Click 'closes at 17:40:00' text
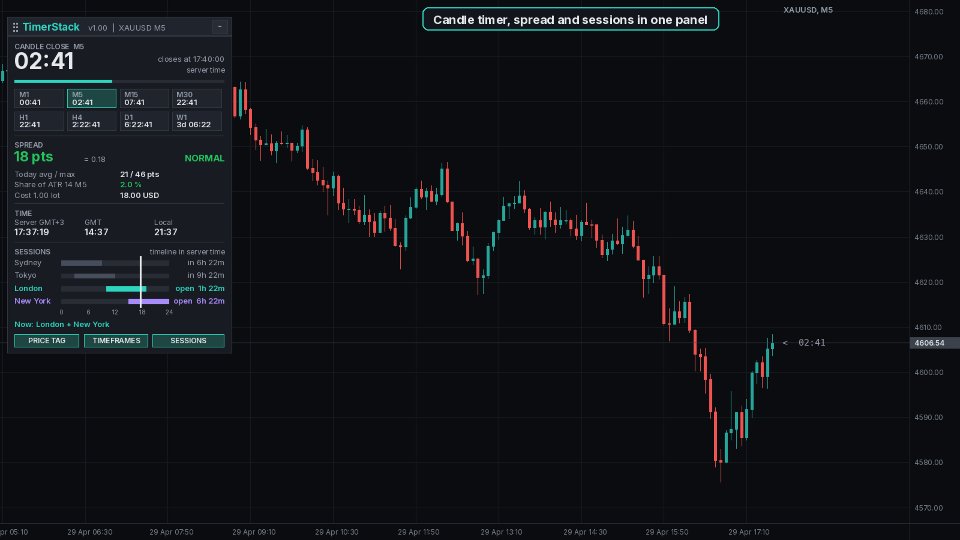Screen dimensions: 960x540 (191, 59)
